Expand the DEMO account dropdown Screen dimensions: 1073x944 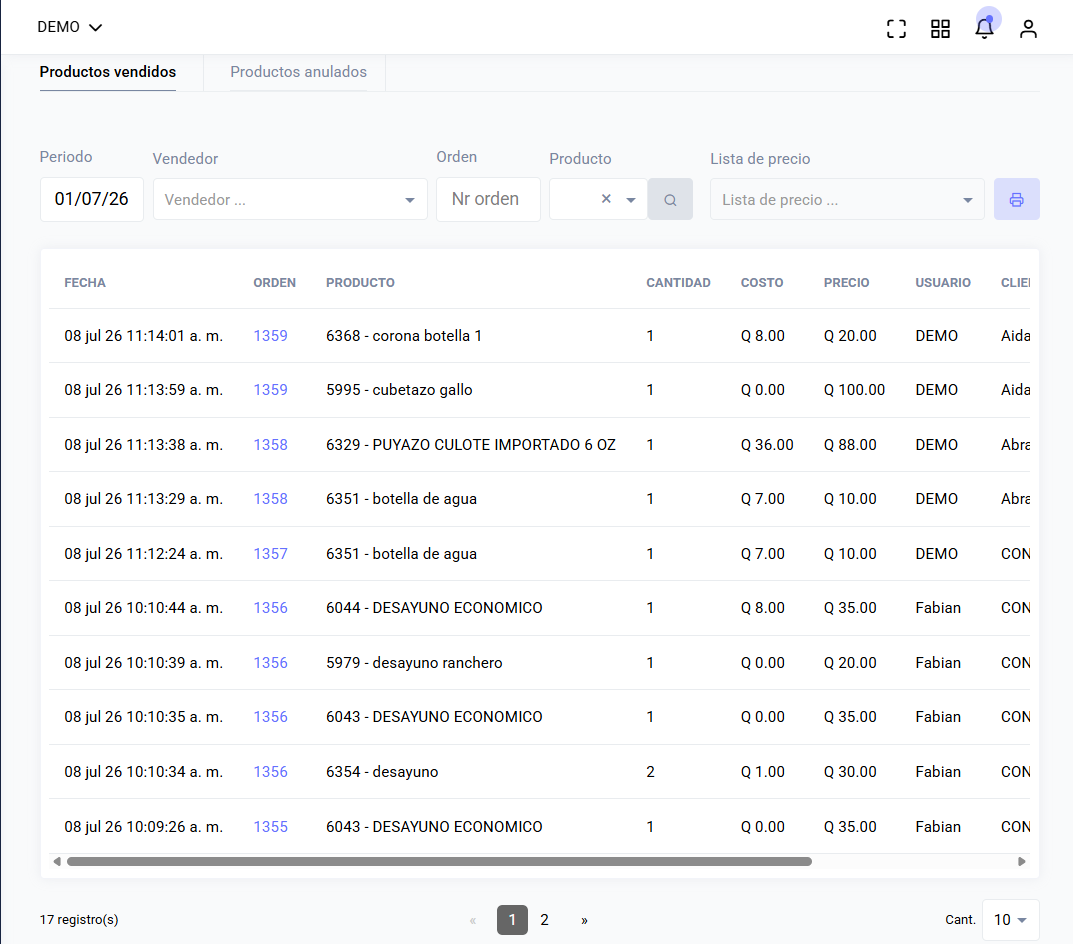click(69, 27)
